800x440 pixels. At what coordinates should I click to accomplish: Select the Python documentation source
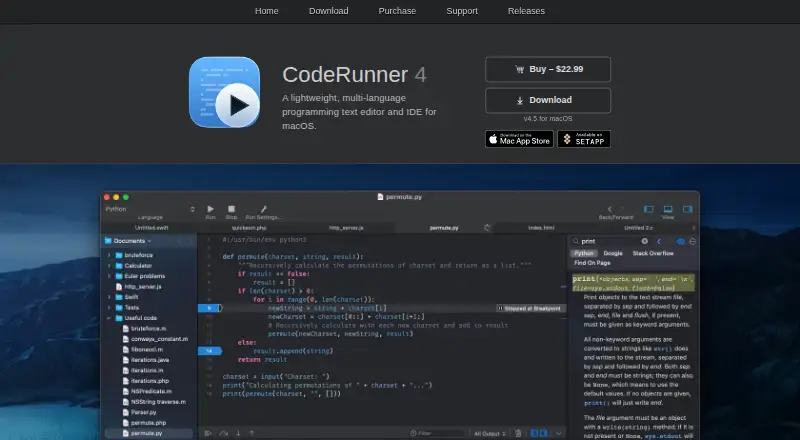point(584,253)
